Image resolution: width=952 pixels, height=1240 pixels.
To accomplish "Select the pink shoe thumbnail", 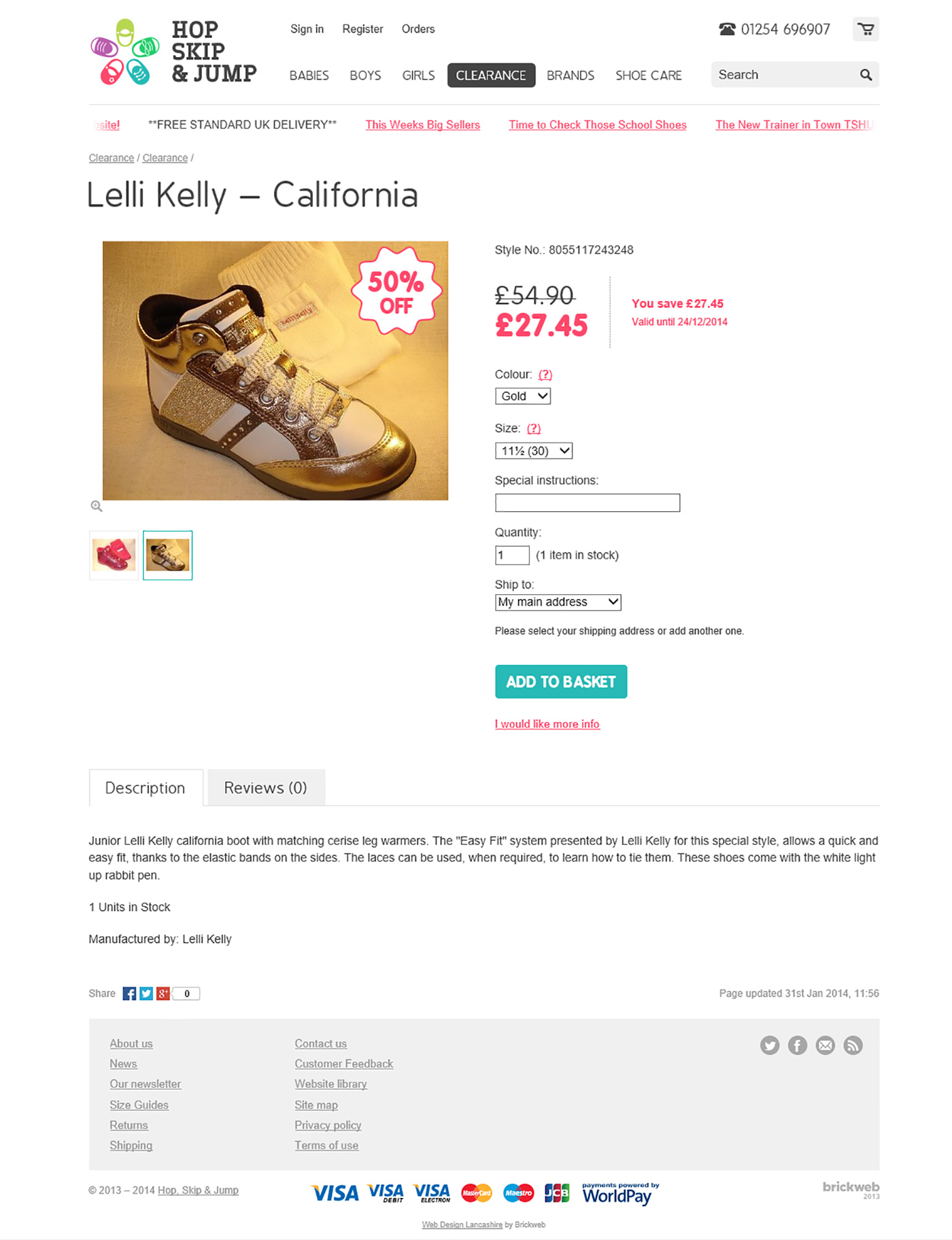I will tap(114, 555).
